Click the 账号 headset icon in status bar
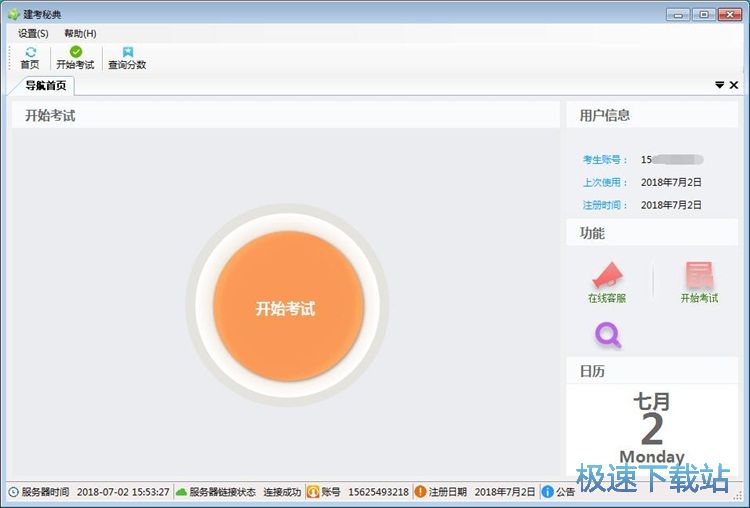Viewport: 750px width, 508px height. [313, 491]
